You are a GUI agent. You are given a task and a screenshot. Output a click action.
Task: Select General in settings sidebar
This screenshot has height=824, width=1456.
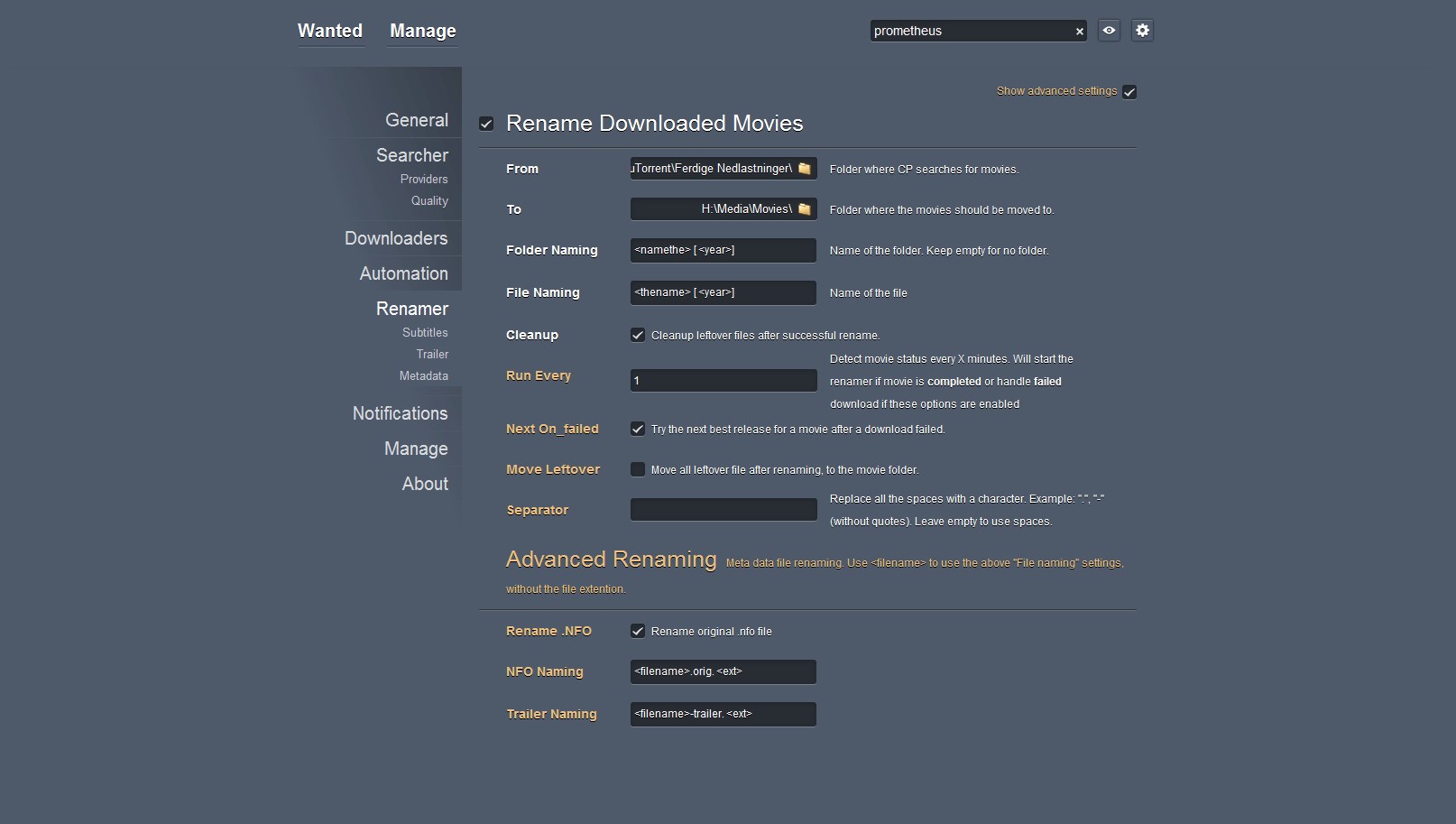pyautogui.click(x=417, y=120)
